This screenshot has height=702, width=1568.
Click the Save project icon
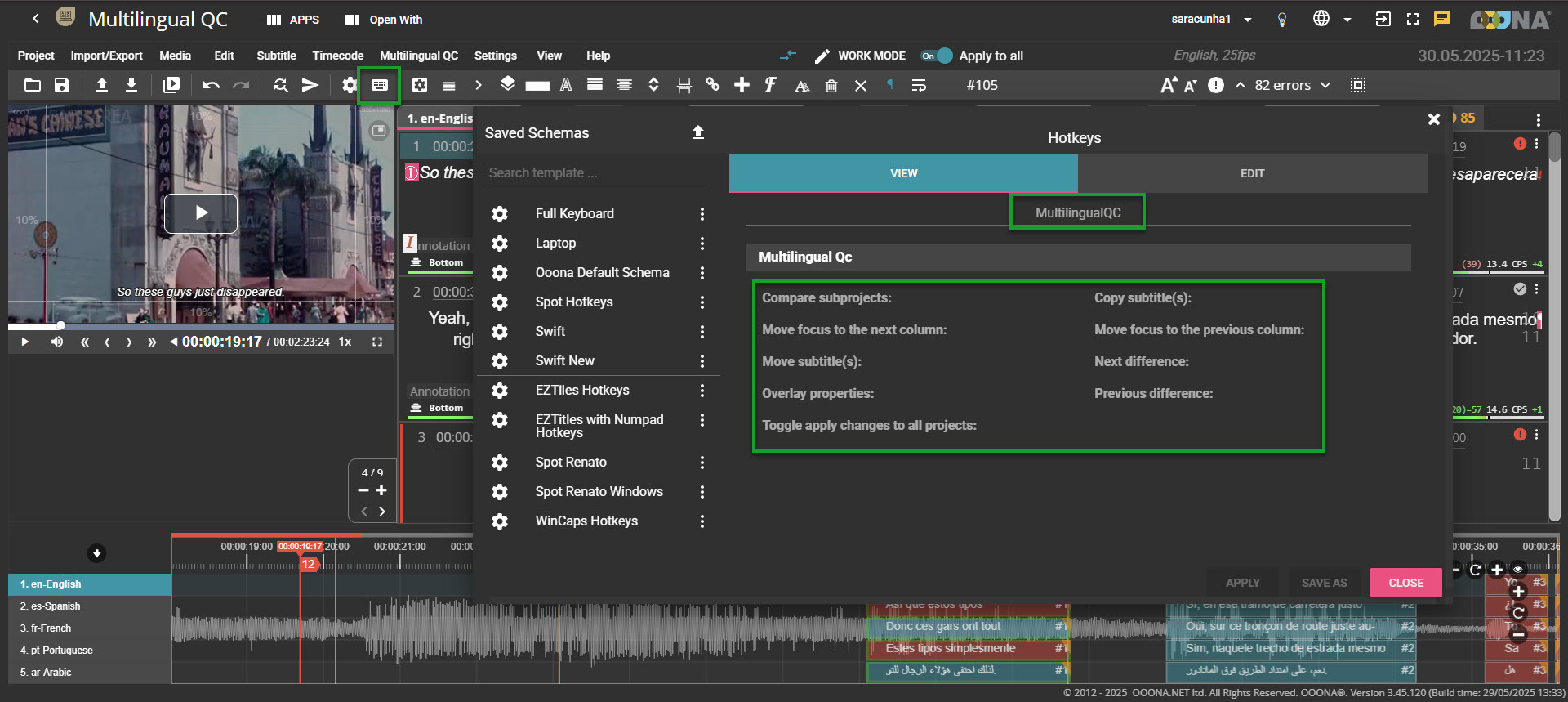[62, 85]
